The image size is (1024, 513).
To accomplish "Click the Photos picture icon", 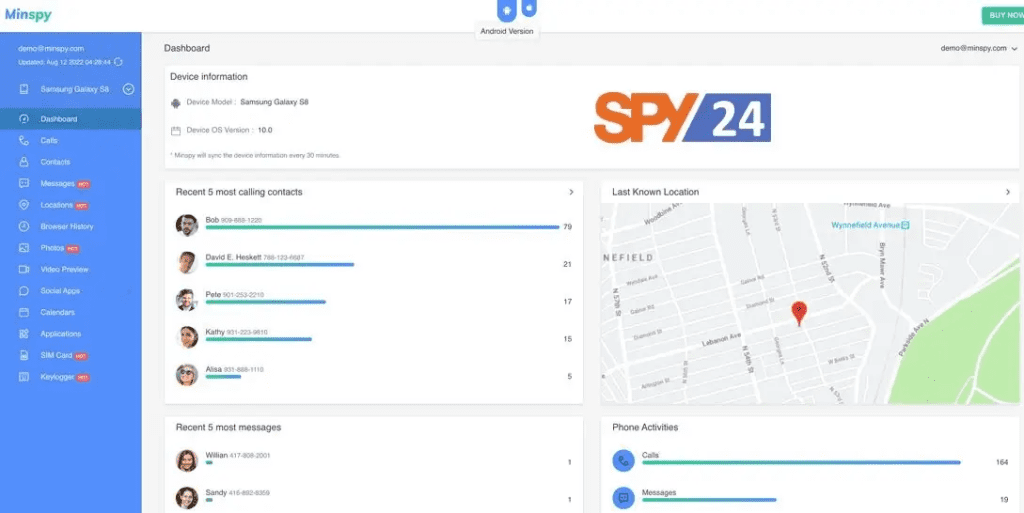I will click(24, 248).
